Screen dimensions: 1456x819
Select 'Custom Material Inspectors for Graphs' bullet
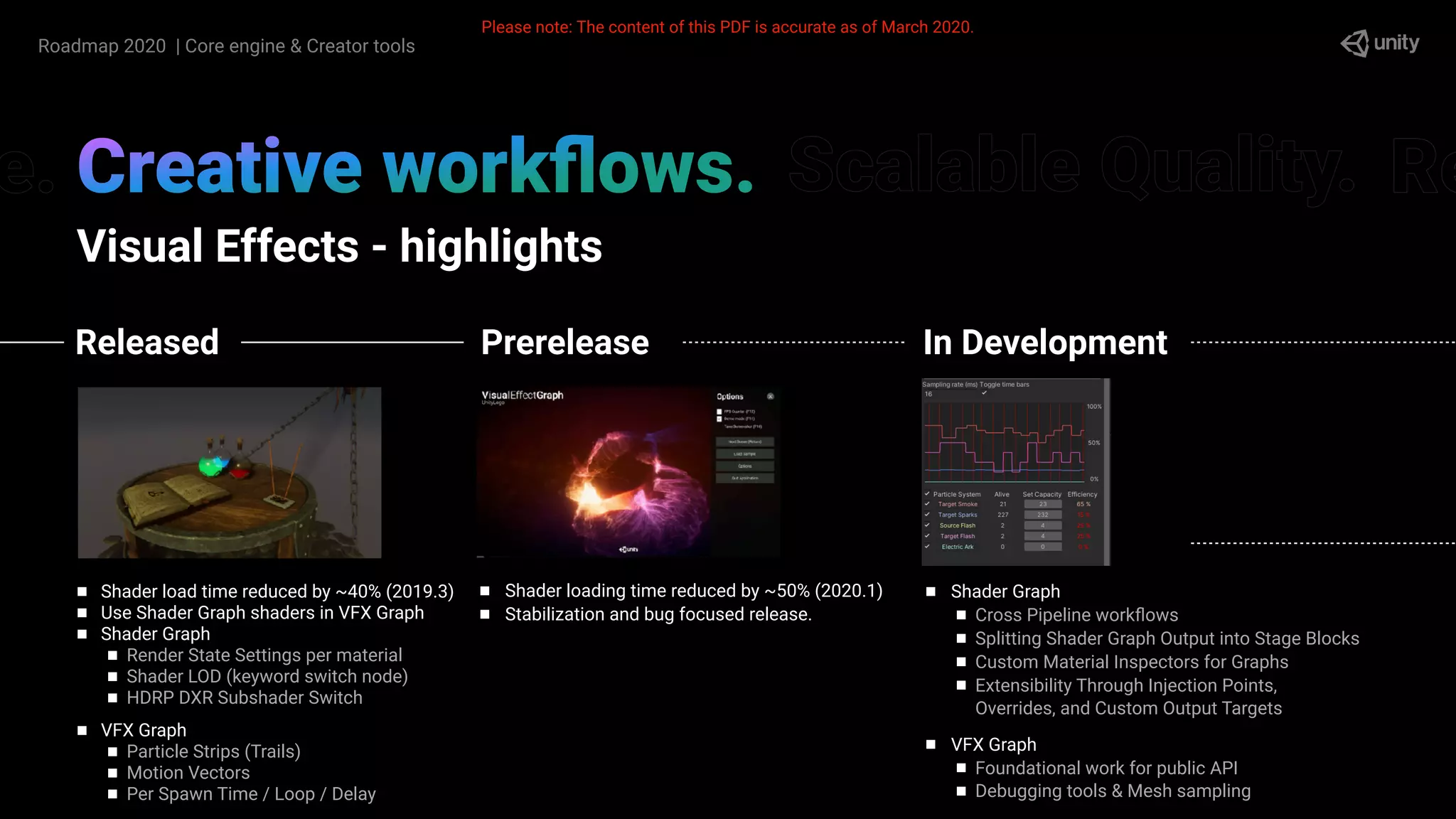[x=1132, y=662]
